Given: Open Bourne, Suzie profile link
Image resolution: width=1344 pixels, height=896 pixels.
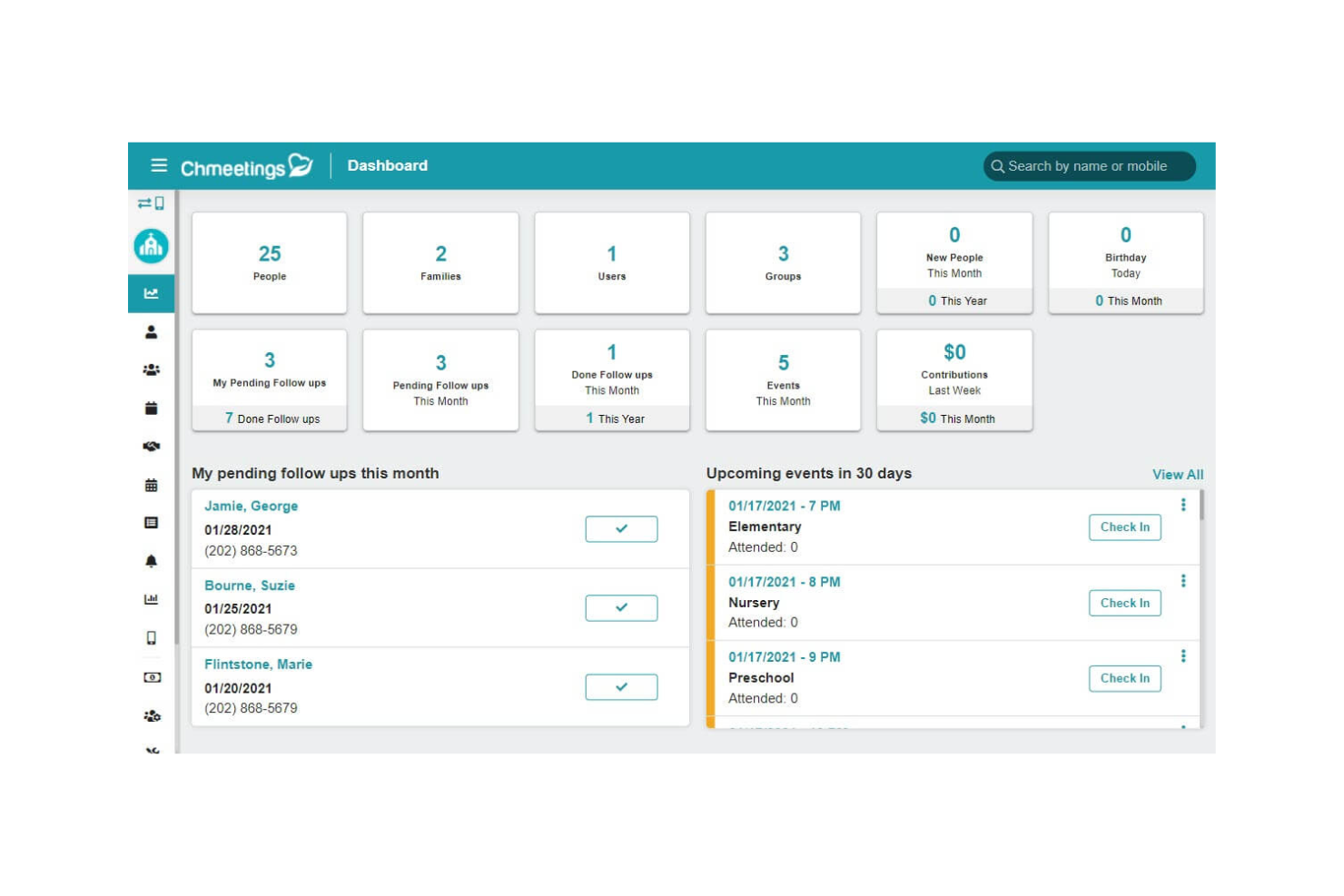Looking at the screenshot, I should pyautogui.click(x=250, y=586).
